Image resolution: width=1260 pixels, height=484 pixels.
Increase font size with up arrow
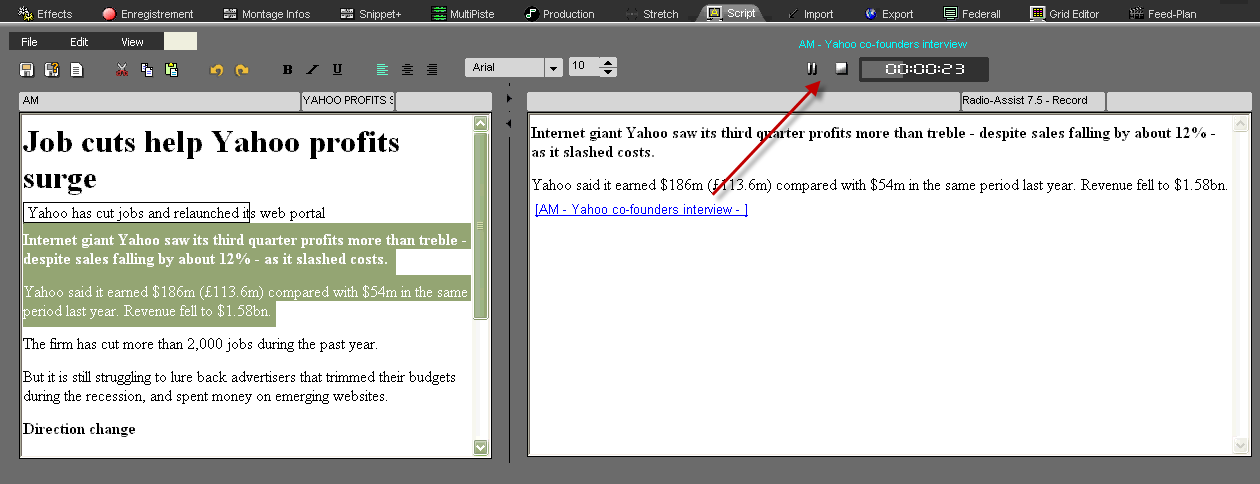[608, 63]
